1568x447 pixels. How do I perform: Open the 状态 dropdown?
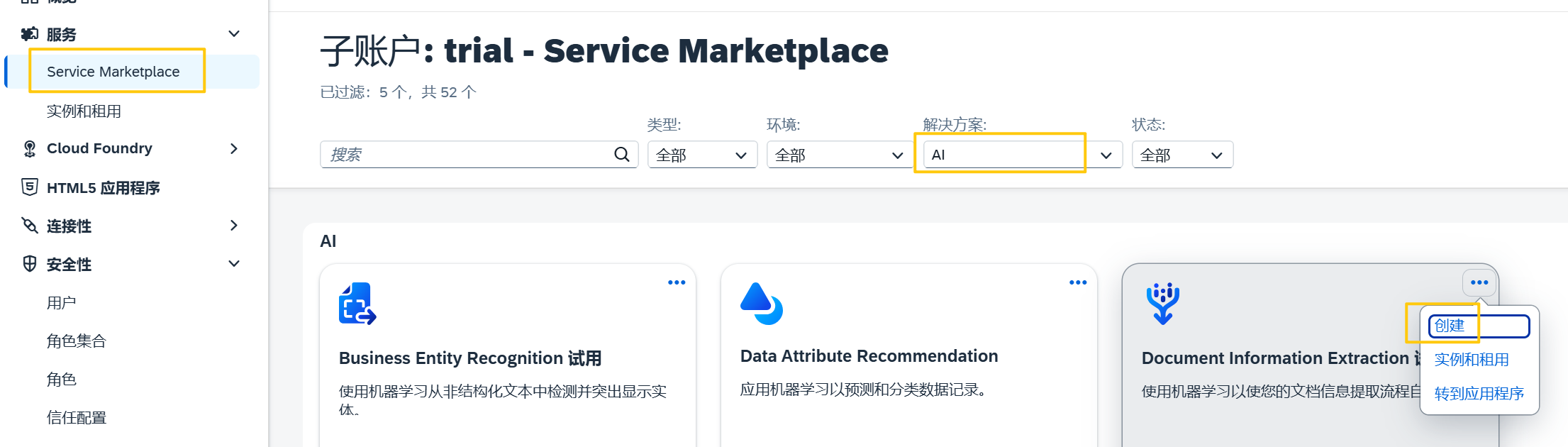pyautogui.click(x=1182, y=155)
